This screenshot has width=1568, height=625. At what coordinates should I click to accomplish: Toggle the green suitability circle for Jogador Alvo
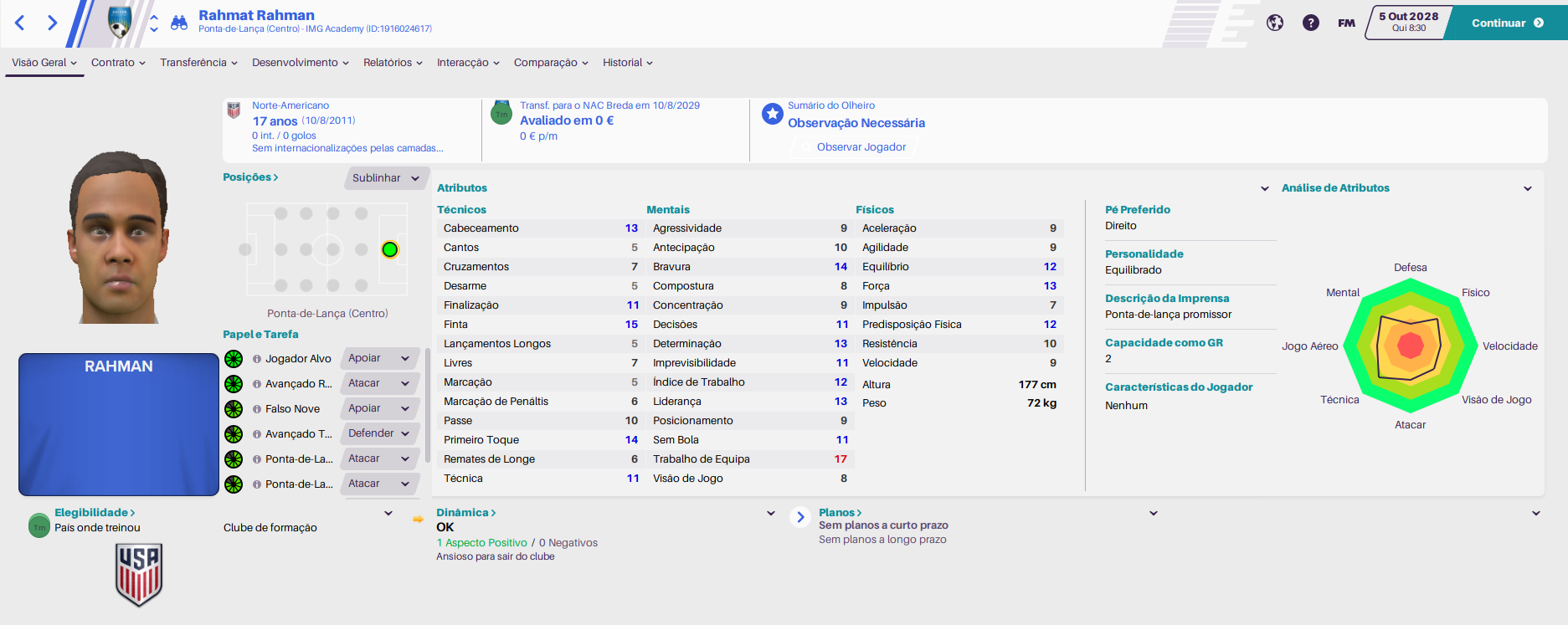click(234, 359)
